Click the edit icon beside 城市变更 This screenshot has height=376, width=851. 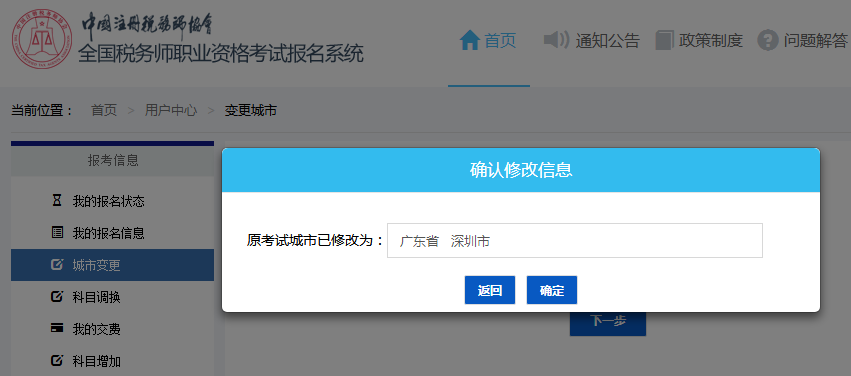coord(57,265)
